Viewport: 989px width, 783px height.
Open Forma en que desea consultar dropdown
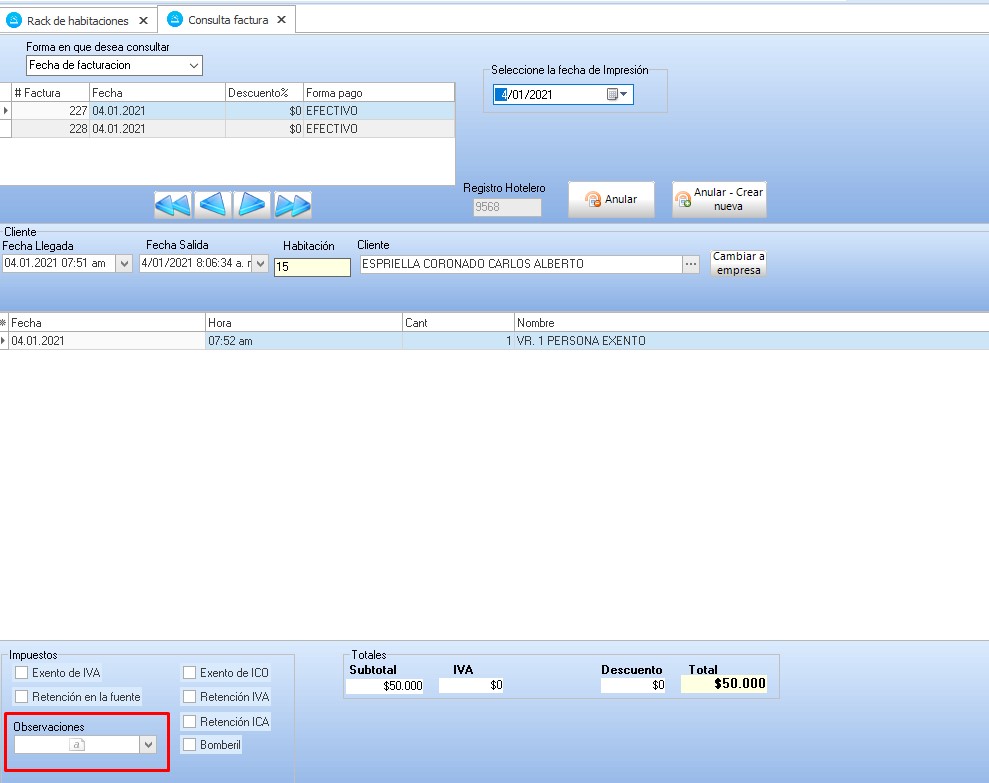(x=193, y=66)
